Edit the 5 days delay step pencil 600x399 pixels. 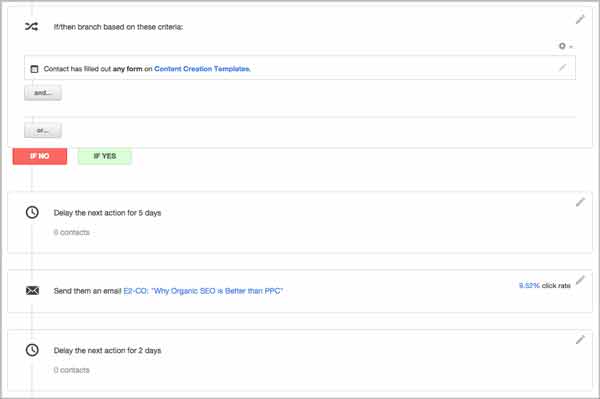pos(580,202)
